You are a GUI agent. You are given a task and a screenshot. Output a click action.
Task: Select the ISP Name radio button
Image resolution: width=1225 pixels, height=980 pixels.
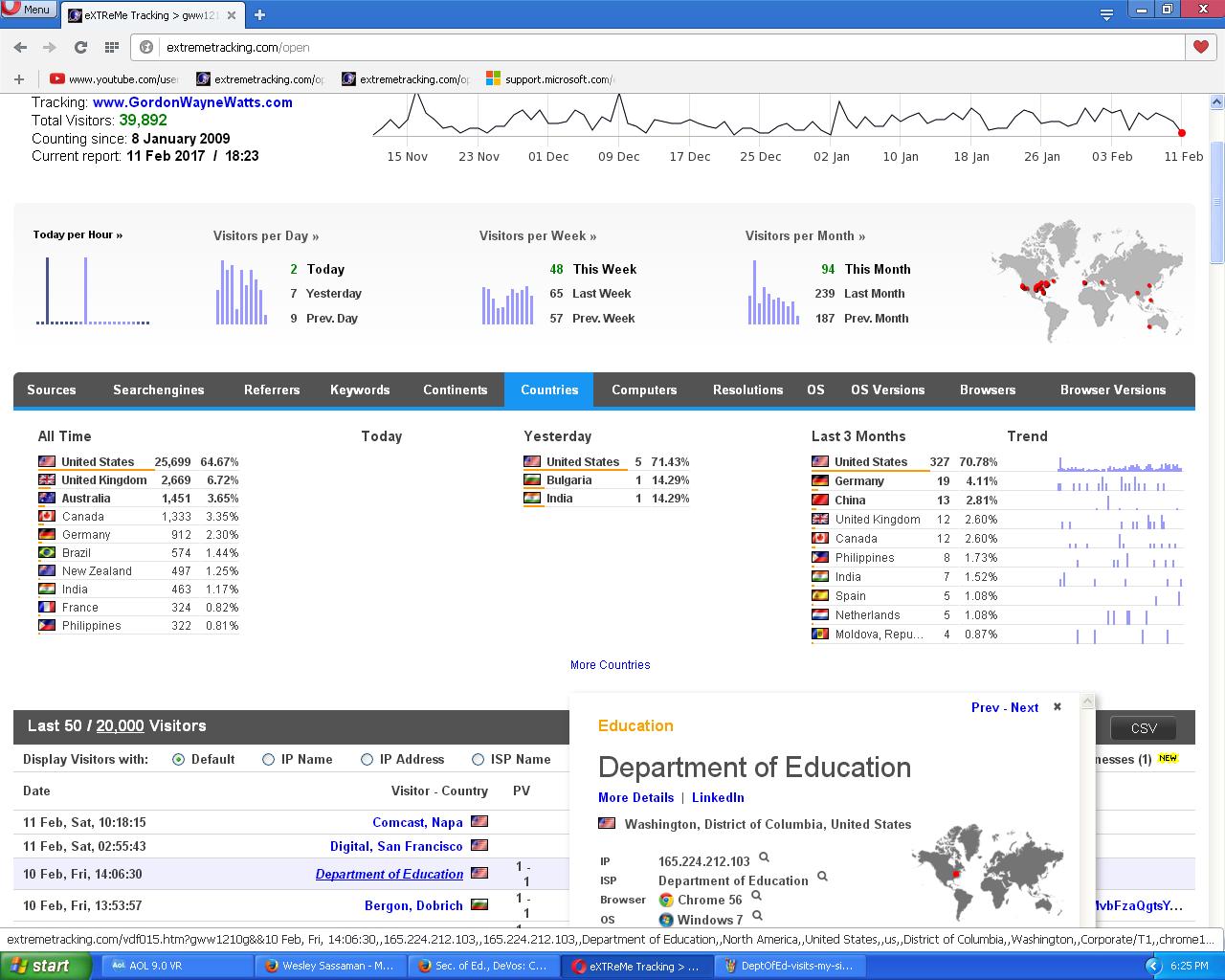click(478, 759)
